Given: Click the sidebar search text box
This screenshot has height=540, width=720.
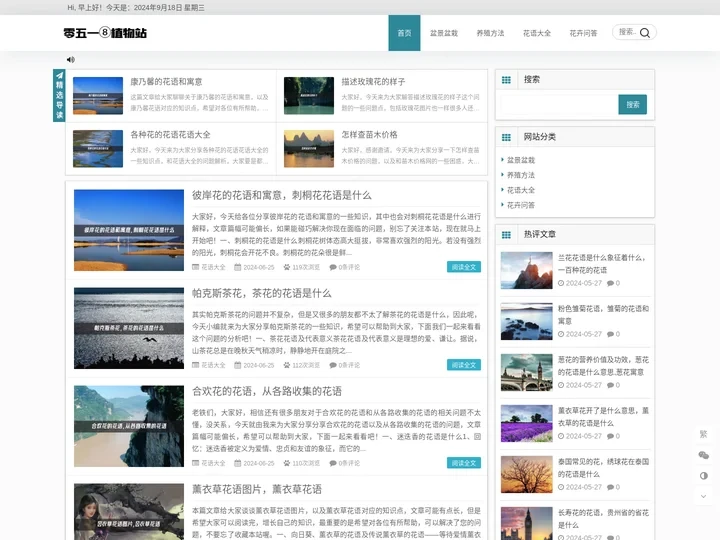Looking at the screenshot, I should (x=559, y=105).
